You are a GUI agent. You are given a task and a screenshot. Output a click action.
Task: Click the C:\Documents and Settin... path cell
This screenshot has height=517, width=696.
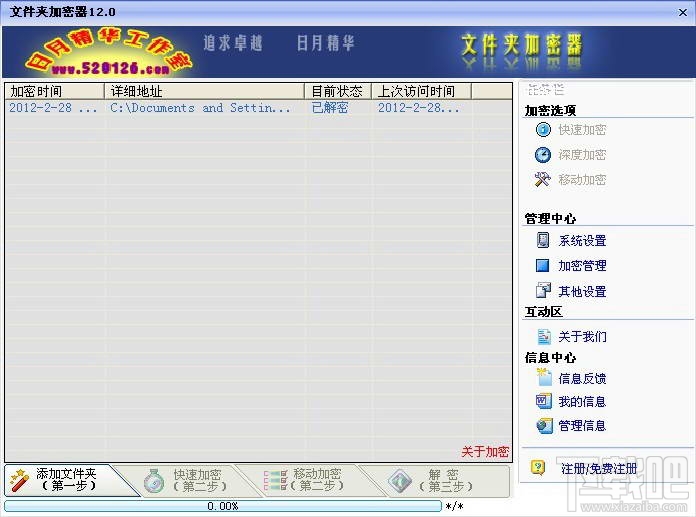200,108
